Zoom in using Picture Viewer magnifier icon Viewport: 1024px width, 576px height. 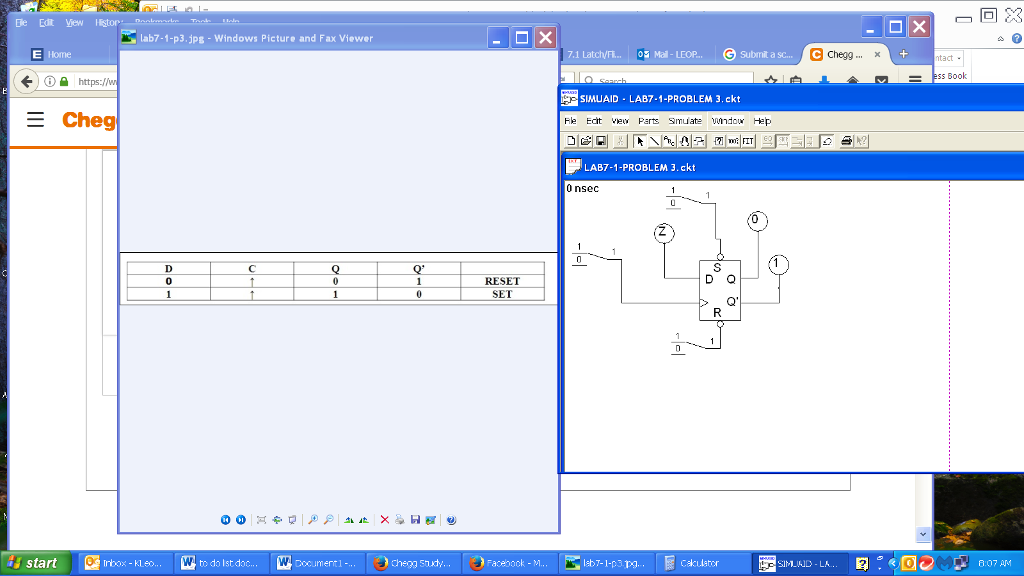tap(312, 520)
